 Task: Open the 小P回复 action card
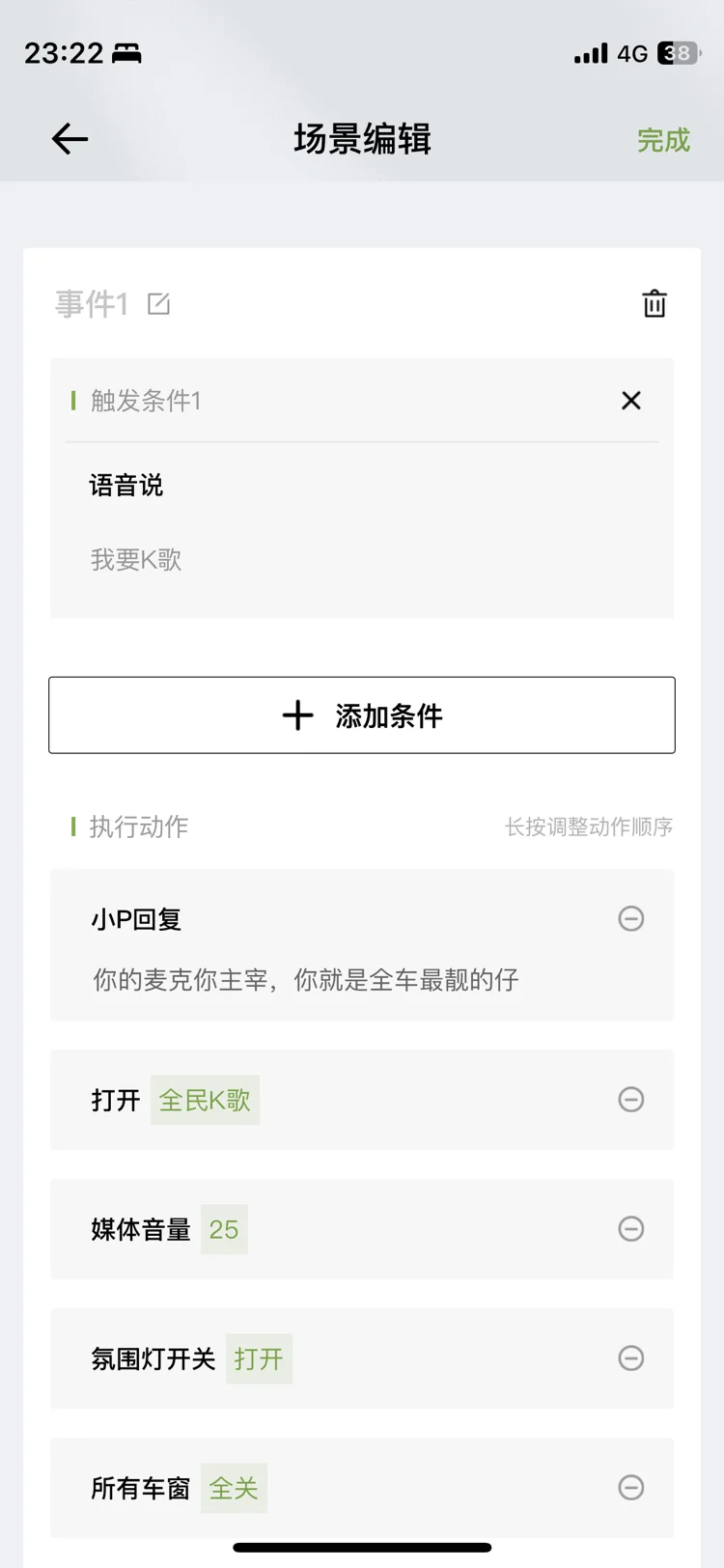coord(362,944)
